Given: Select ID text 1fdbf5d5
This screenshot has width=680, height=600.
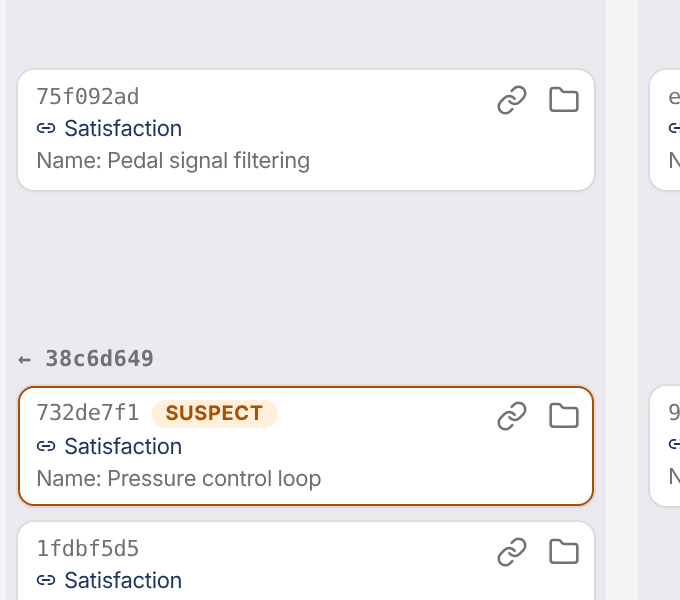Looking at the screenshot, I should point(88,548).
